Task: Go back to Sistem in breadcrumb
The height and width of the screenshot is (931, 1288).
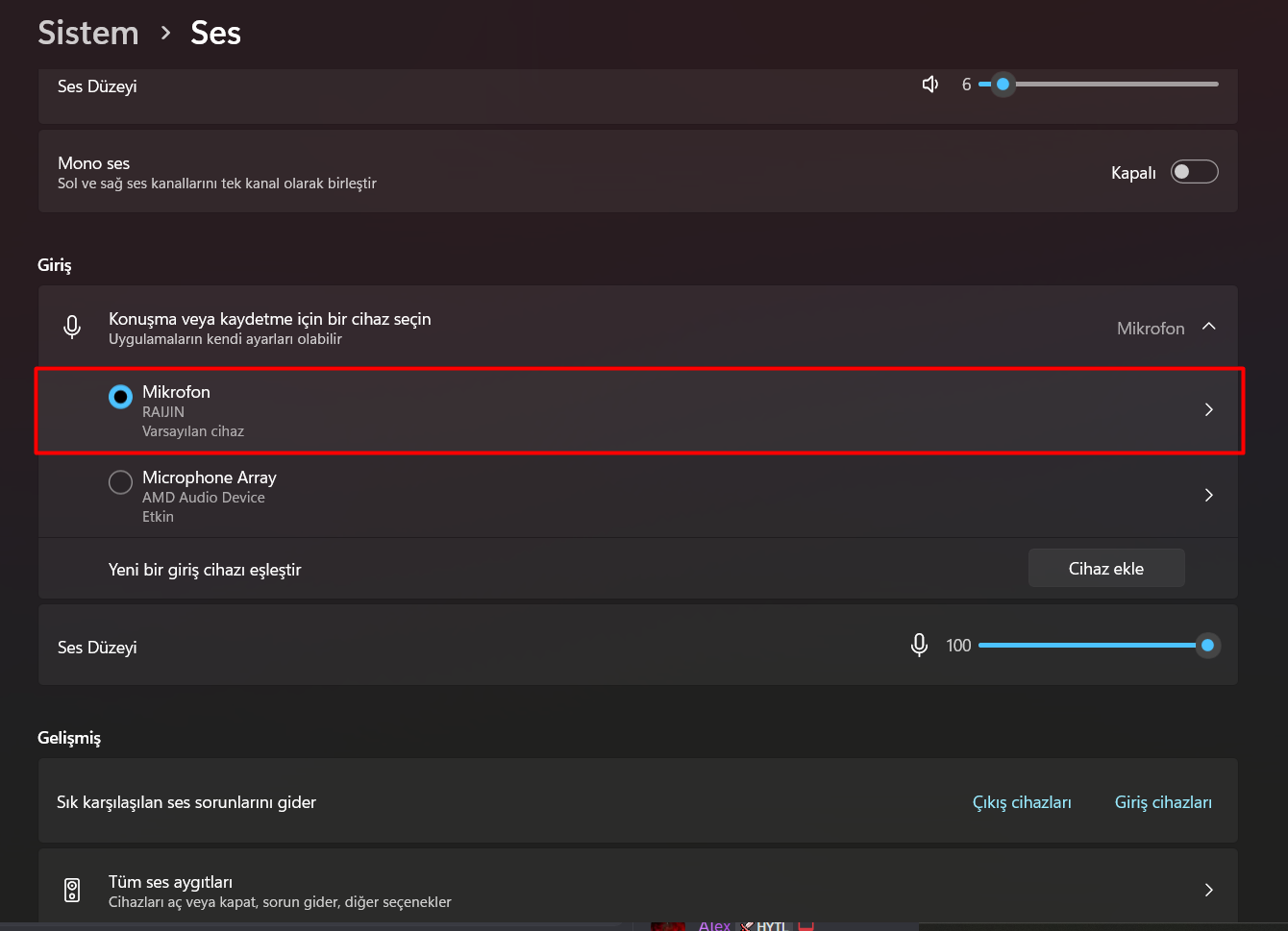Action: 88,34
